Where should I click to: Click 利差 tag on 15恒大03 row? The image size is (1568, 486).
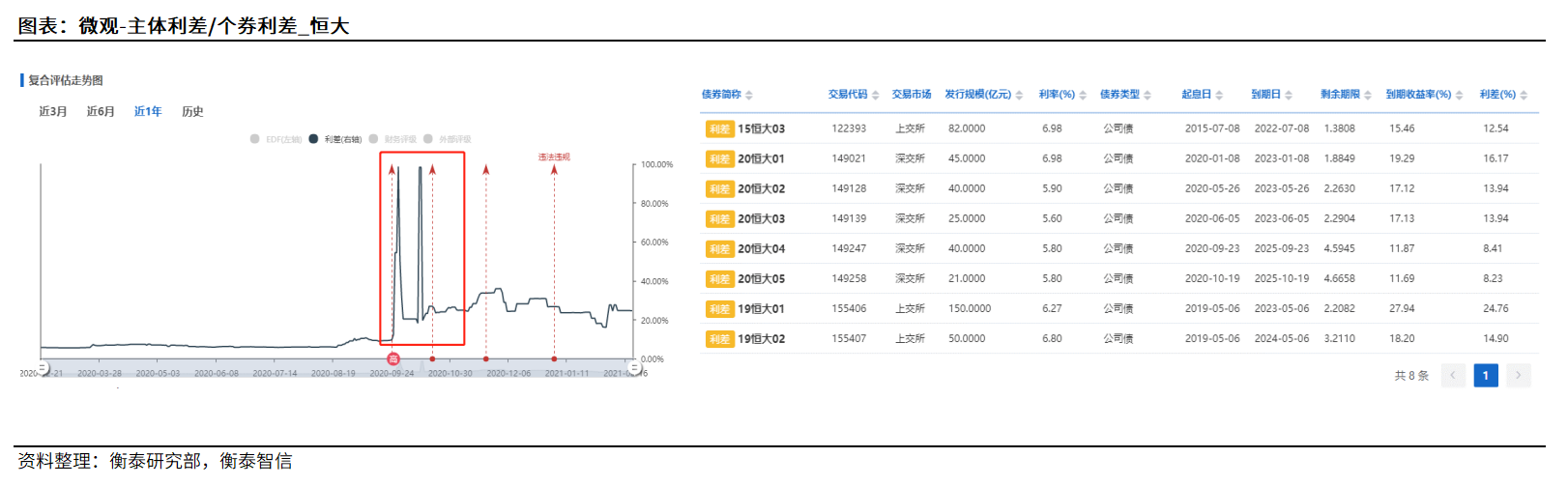coord(719,129)
